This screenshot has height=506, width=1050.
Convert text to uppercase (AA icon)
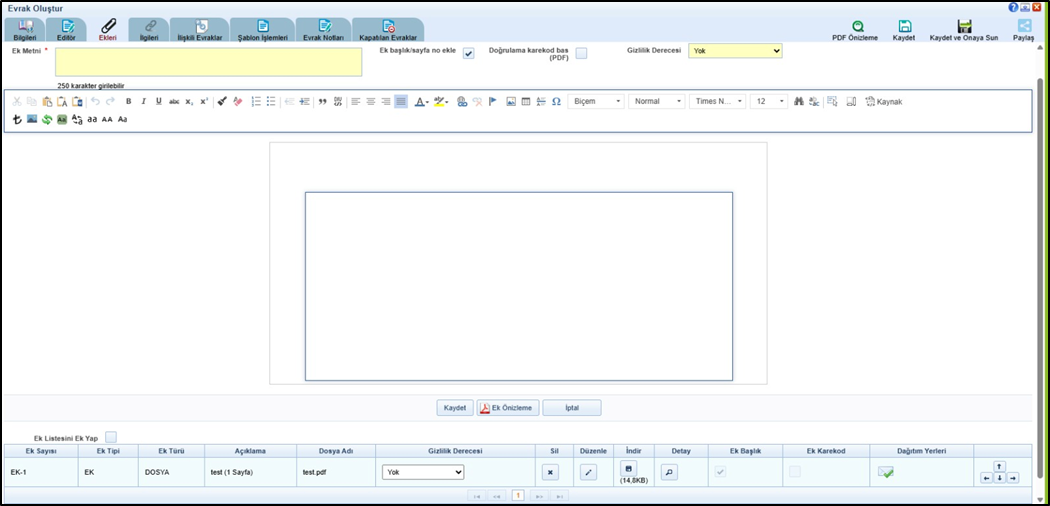[107, 119]
